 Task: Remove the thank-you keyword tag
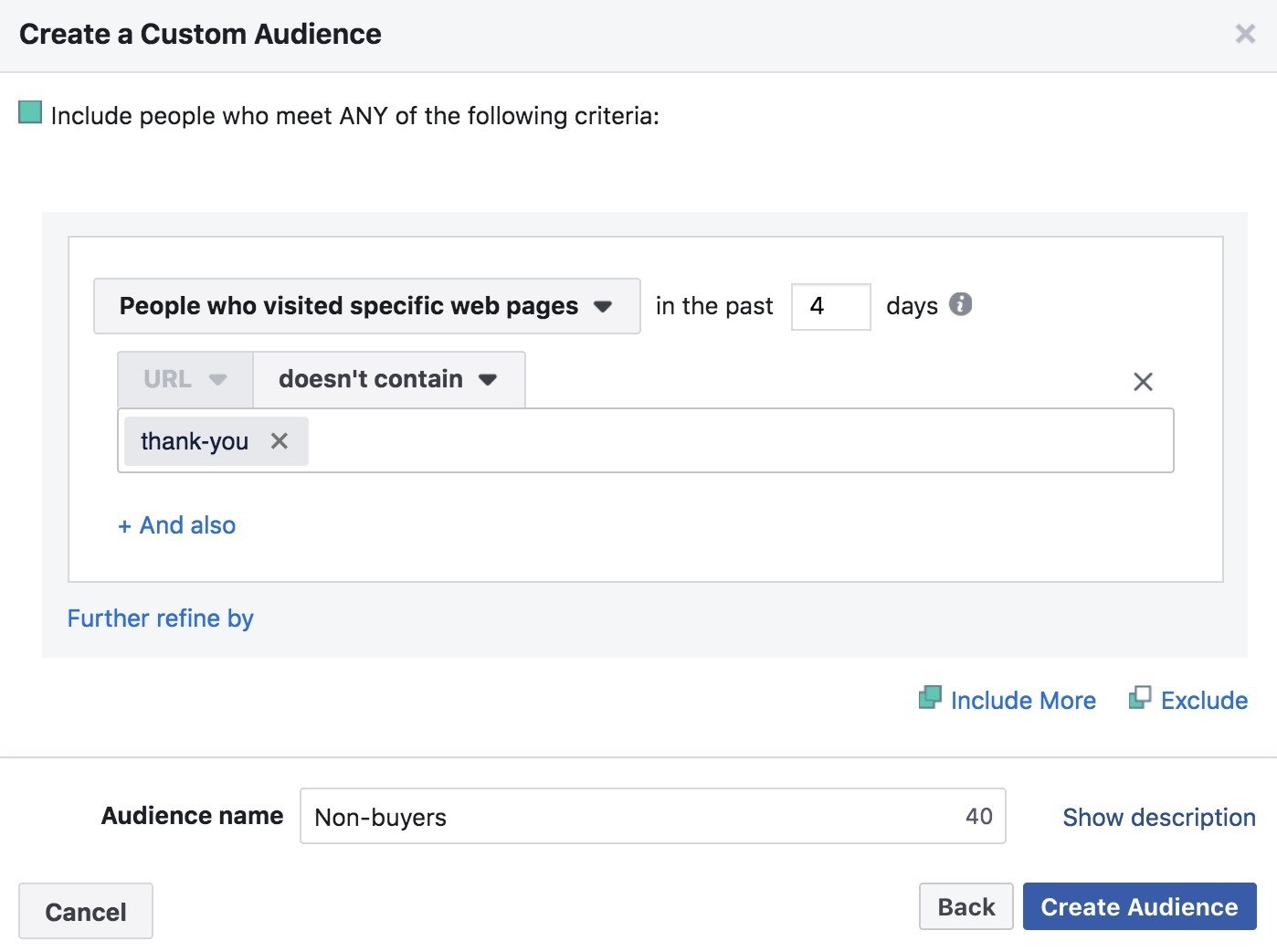click(280, 441)
